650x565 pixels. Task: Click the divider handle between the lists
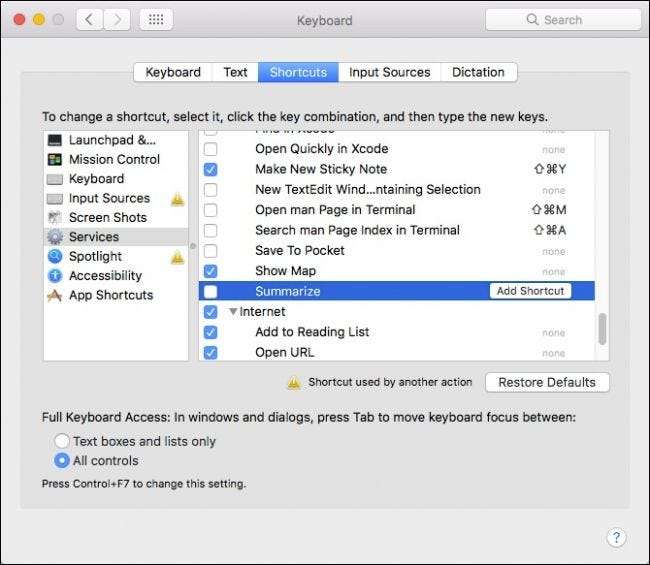pyautogui.click(x=193, y=246)
